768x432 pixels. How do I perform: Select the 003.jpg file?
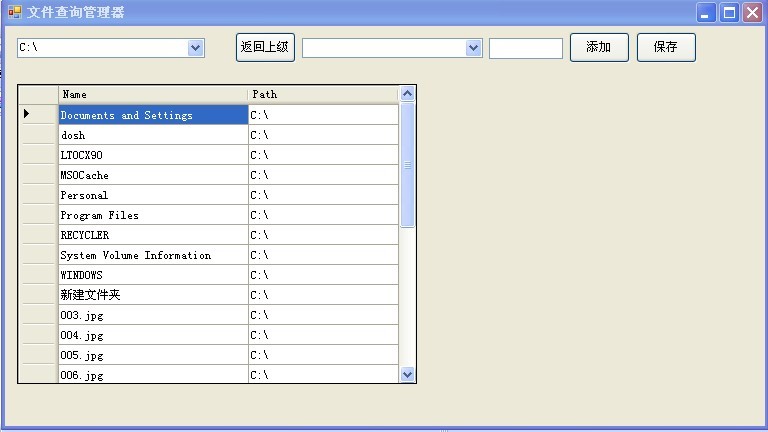click(x=153, y=315)
